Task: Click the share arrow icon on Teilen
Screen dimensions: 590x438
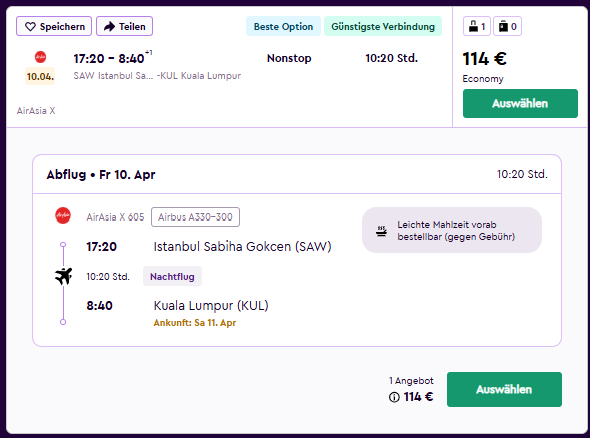Action: coord(109,27)
